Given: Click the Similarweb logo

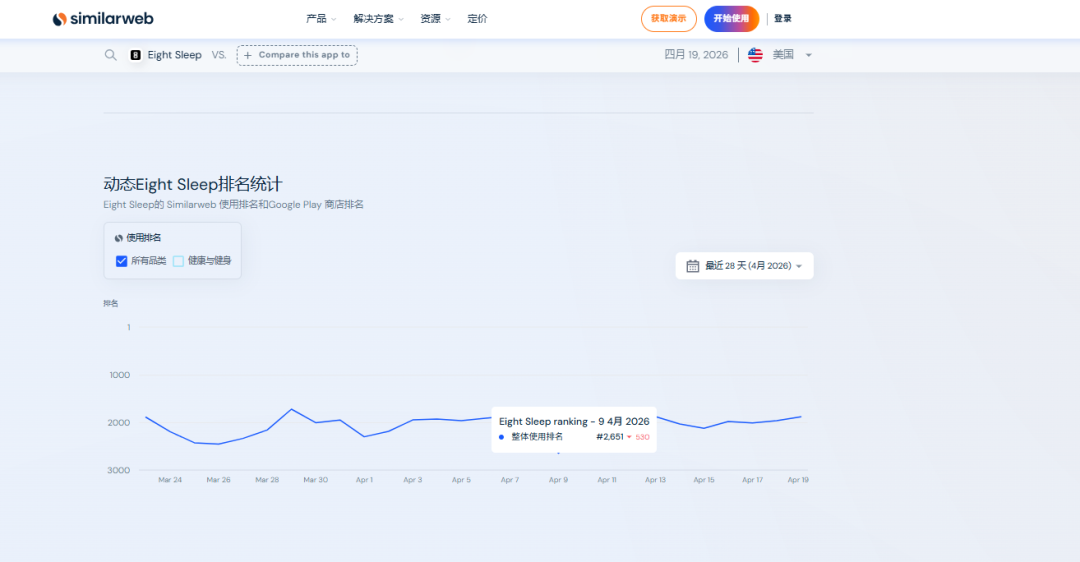Looking at the screenshot, I should [103, 19].
